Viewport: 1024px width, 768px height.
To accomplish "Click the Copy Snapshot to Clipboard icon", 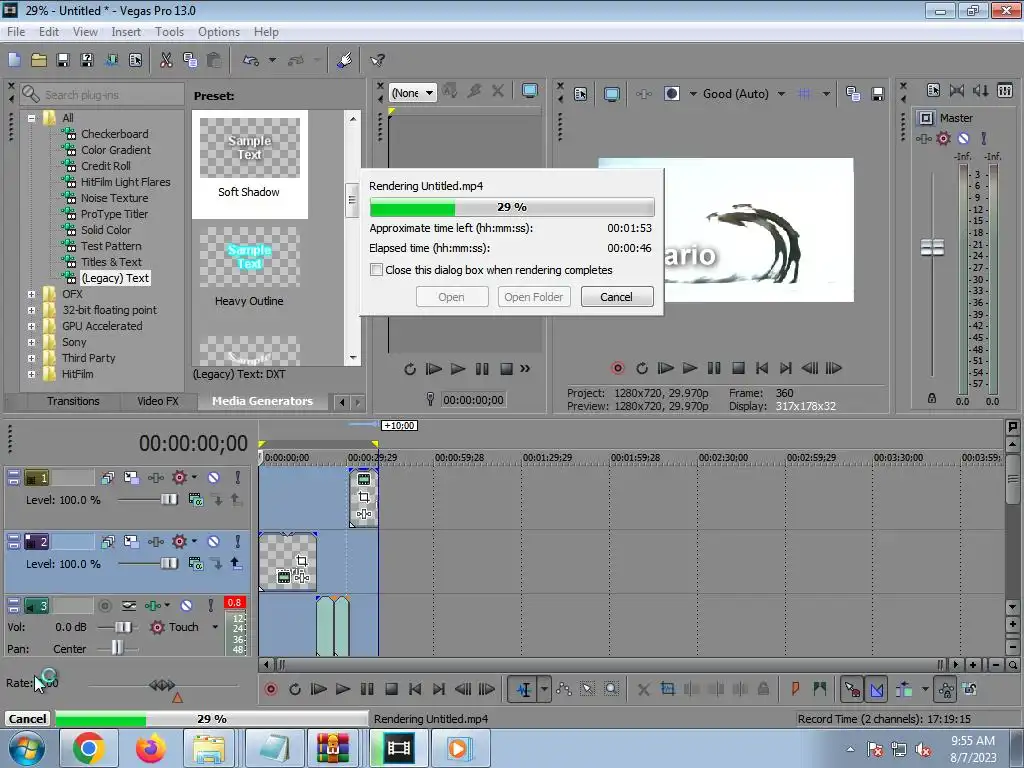I will click(853, 94).
